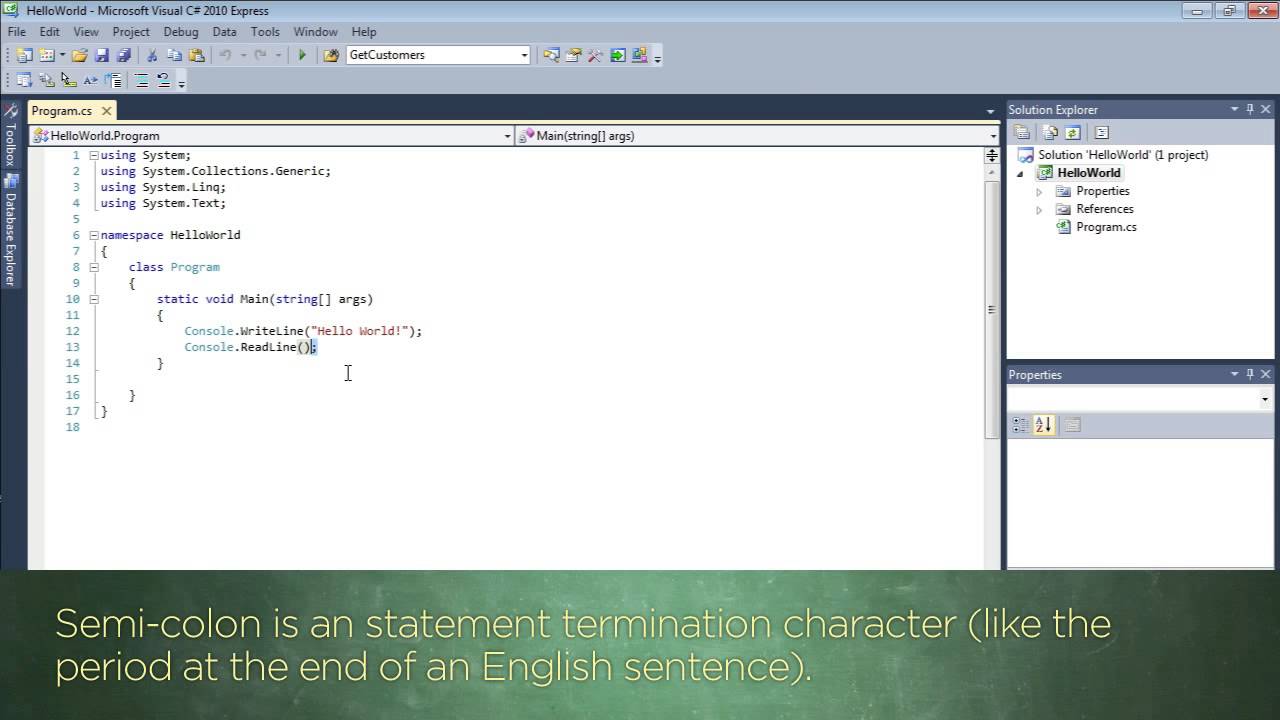Comment out the selected lines icon
Image resolution: width=1280 pixels, height=720 pixels.
141,80
